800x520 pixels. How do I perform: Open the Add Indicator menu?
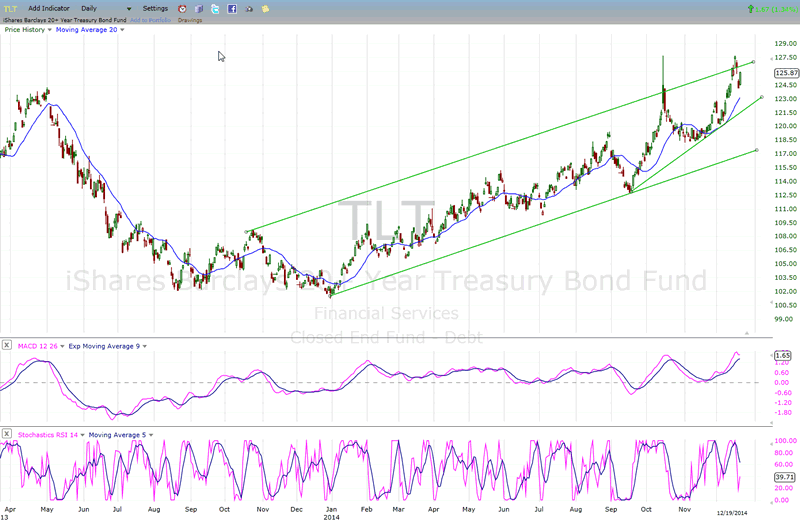(47, 8)
